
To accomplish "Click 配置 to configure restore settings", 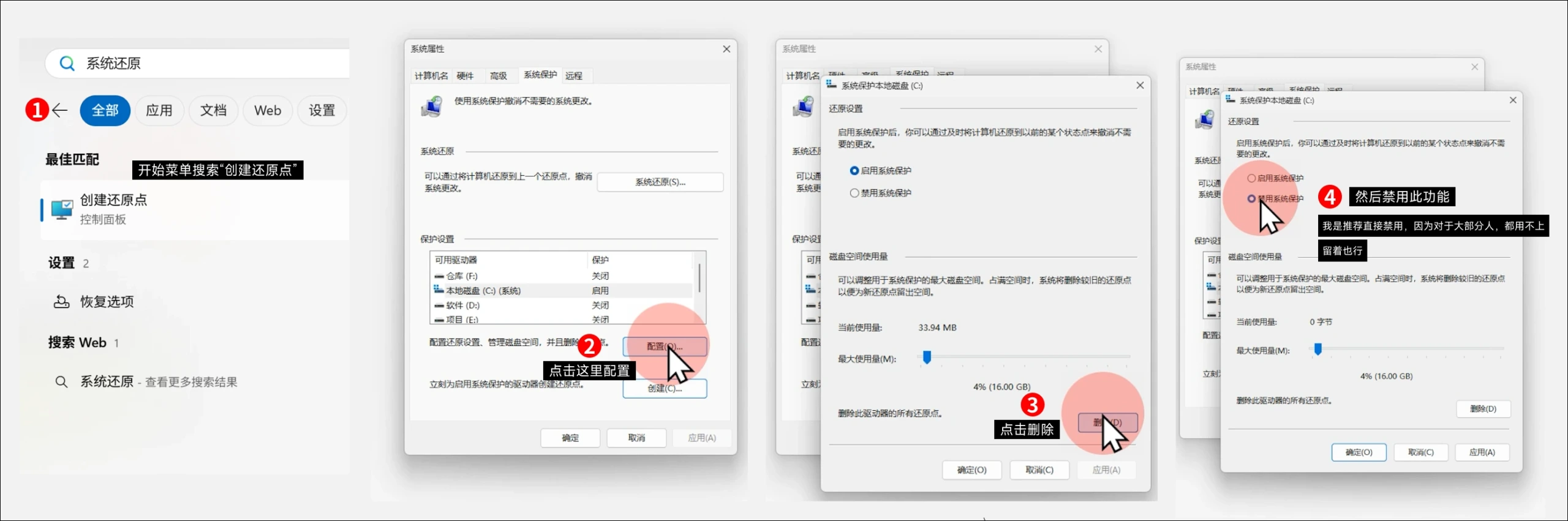I will pos(665,347).
